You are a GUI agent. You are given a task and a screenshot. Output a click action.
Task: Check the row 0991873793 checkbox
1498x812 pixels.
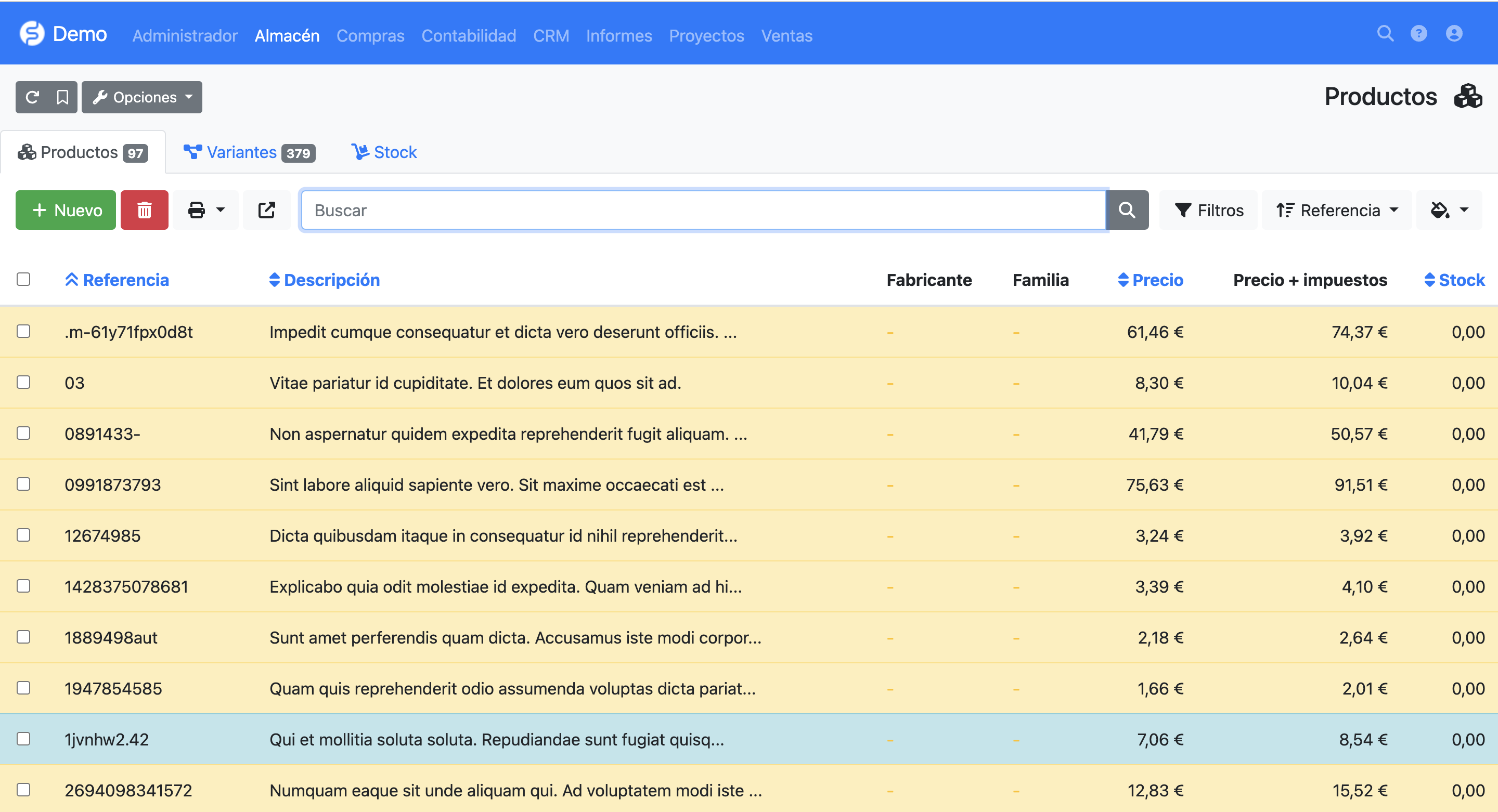coord(23,483)
